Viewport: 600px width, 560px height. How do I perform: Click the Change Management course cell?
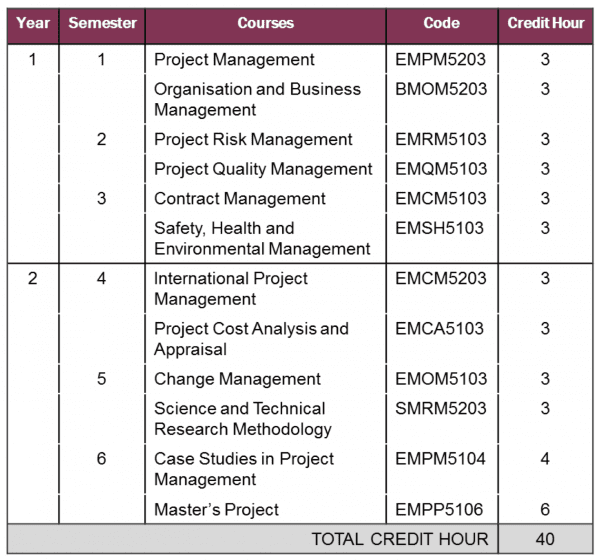click(237, 379)
